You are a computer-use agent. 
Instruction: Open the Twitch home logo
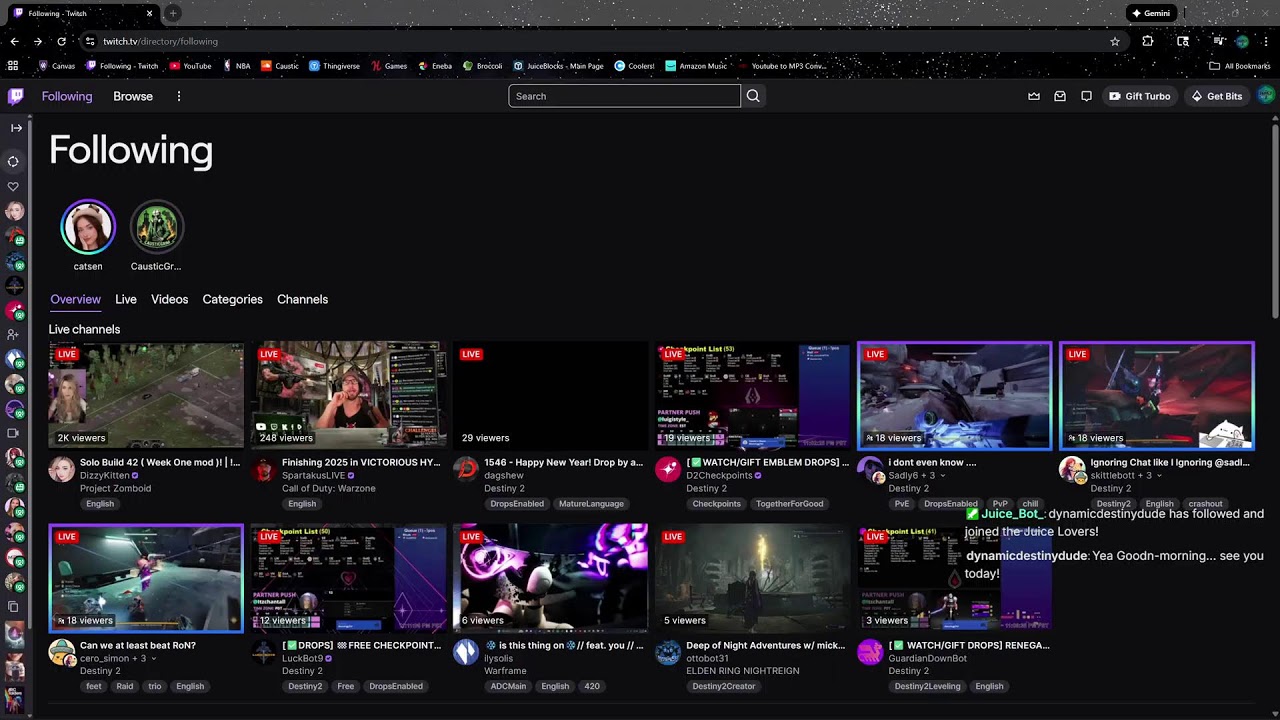[15, 96]
